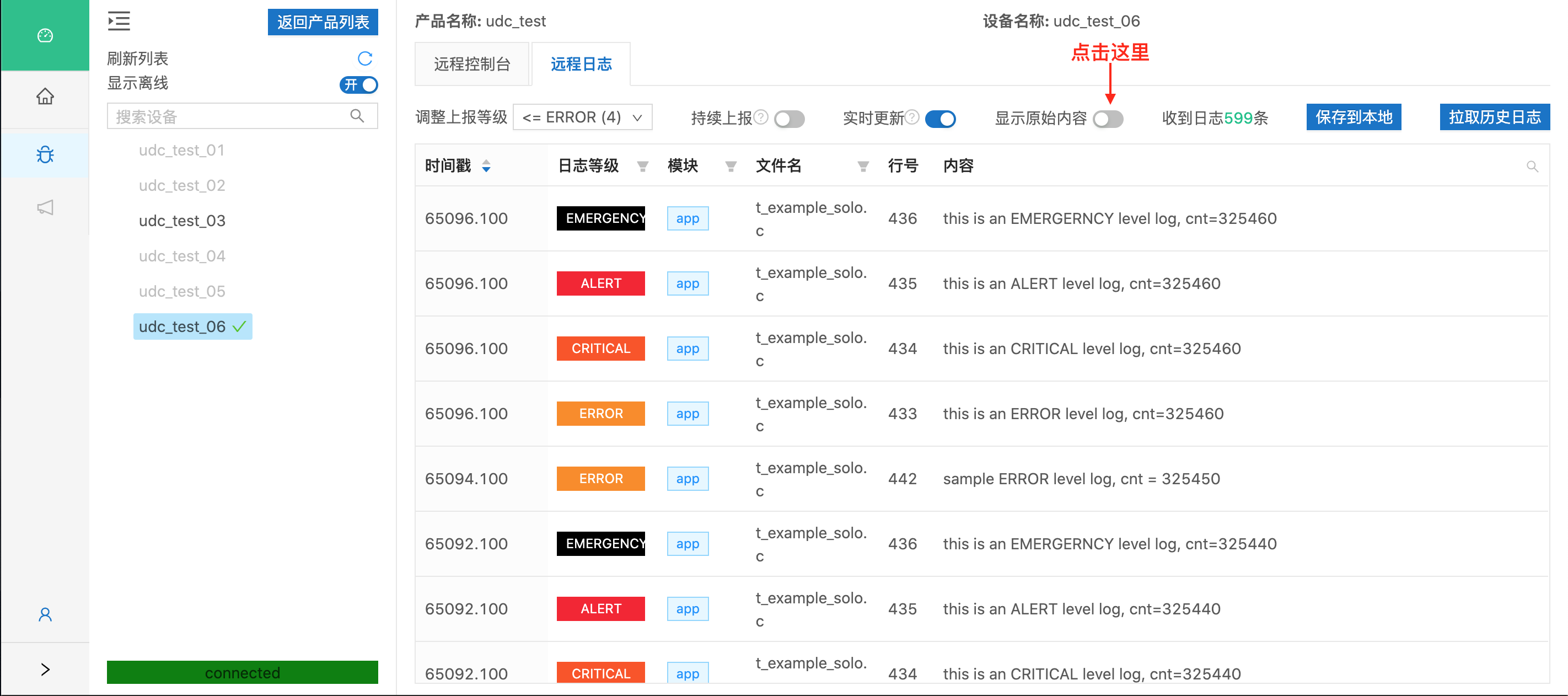The height and width of the screenshot is (696, 1568).
Task: Click the 拉取历史日志 button
Action: click(1494, 117)
